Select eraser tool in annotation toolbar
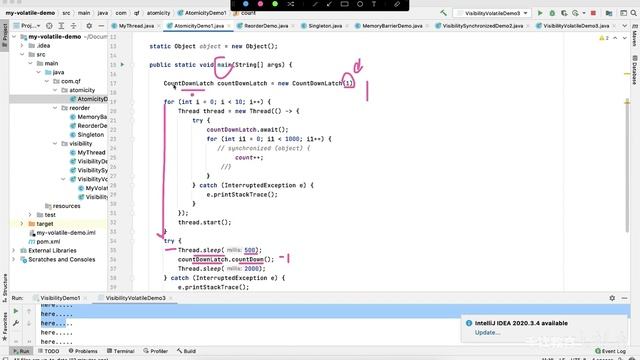This screenshot has width=640, height=360. [397, 4]
